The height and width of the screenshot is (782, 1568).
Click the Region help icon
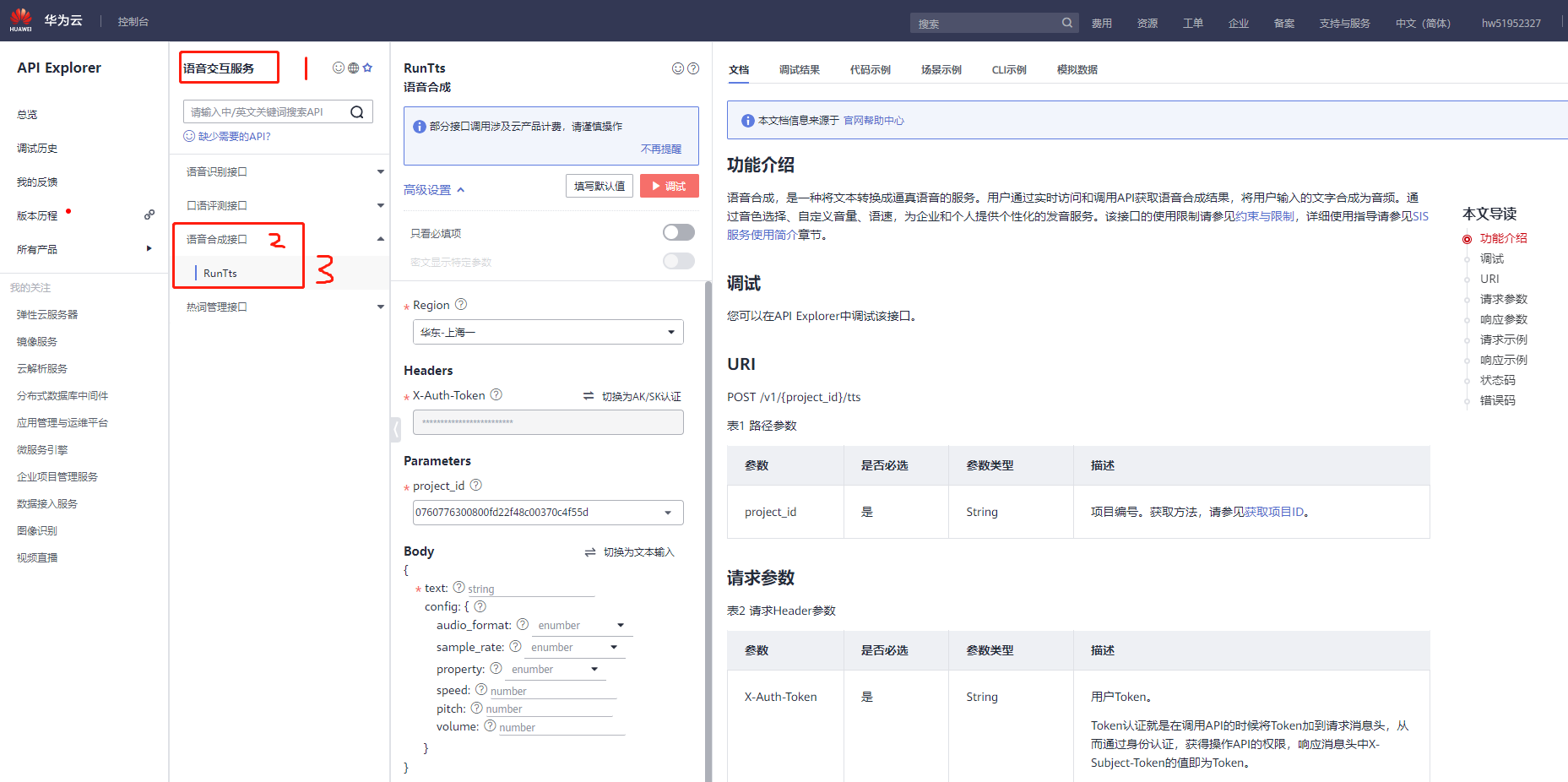click(x=461, y=304)
